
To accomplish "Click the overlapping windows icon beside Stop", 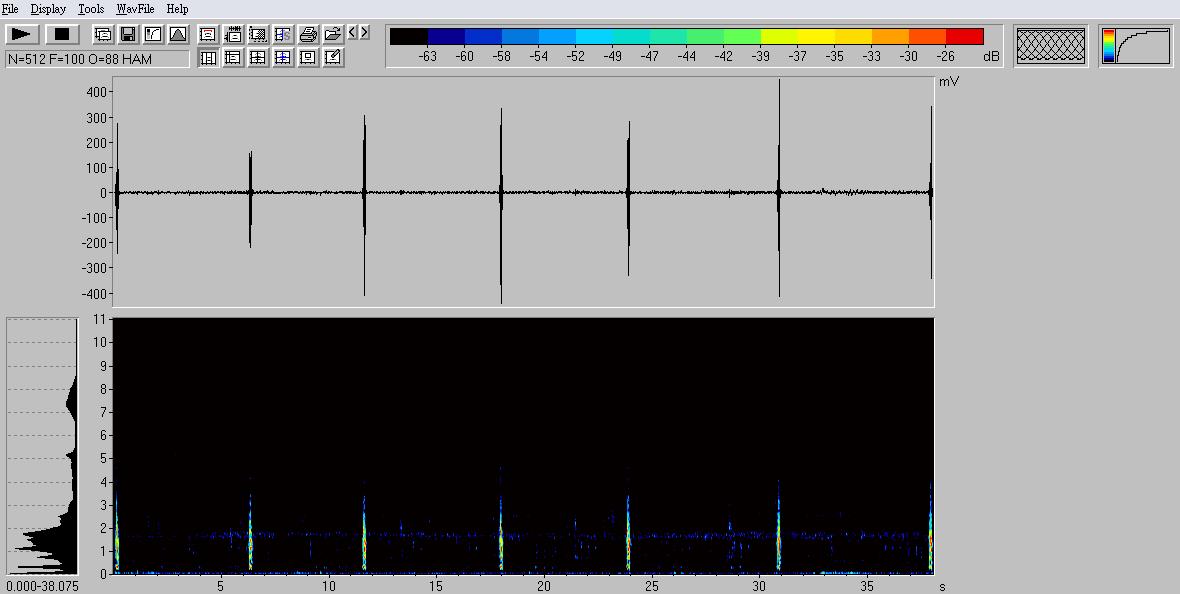I will [103, 34].
